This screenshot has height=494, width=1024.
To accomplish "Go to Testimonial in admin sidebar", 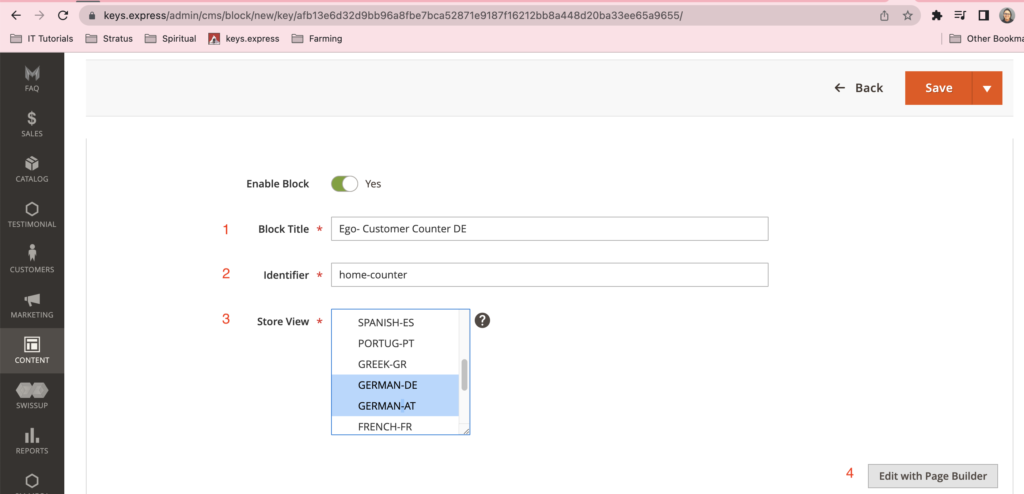I will (32, 214).
